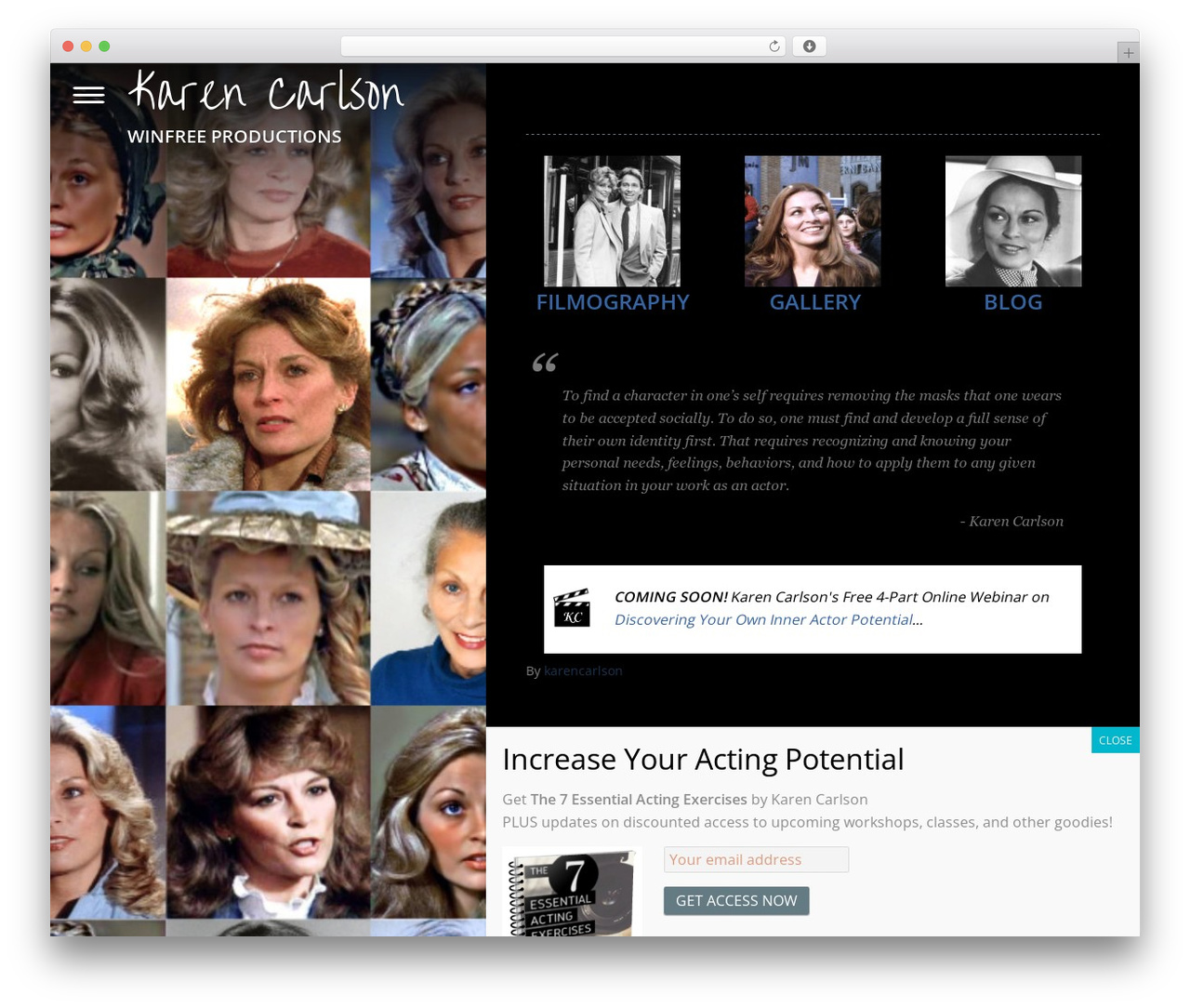This screenshot has height=1008, width=1190.
Task: Click the WINFREE PRODUCTIONS tagline
Action: click(234, 137)
